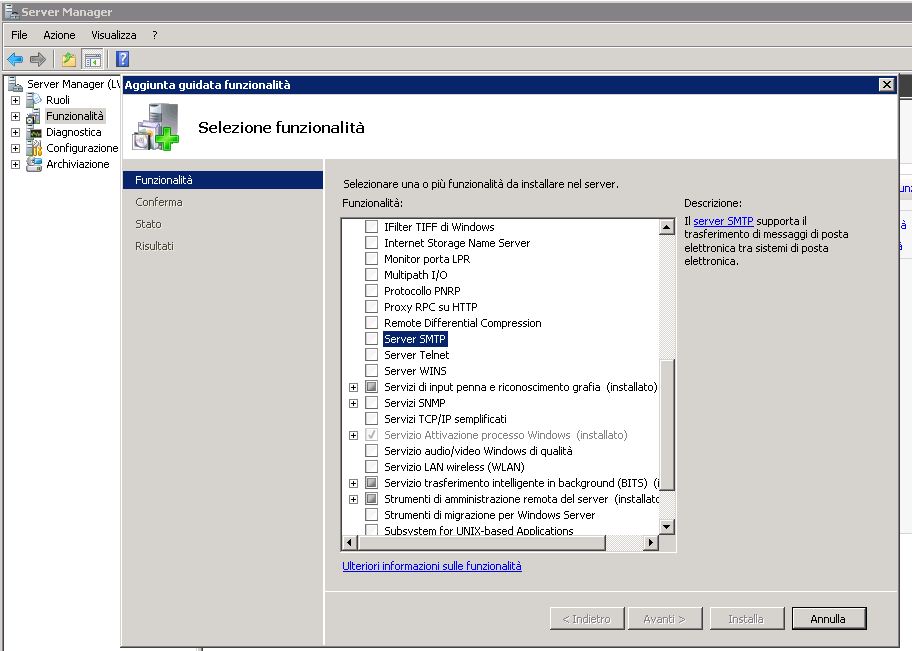The width and height of the screenshot is (912, 651).
Task: Open the ? help menu
Action: pyautogui.click(x=155, y=35)
